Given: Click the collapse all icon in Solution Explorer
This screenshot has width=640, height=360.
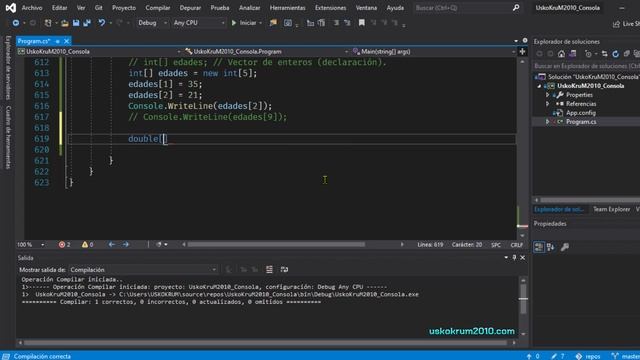Looking at the screenshot, I should [x=627, y=54].
